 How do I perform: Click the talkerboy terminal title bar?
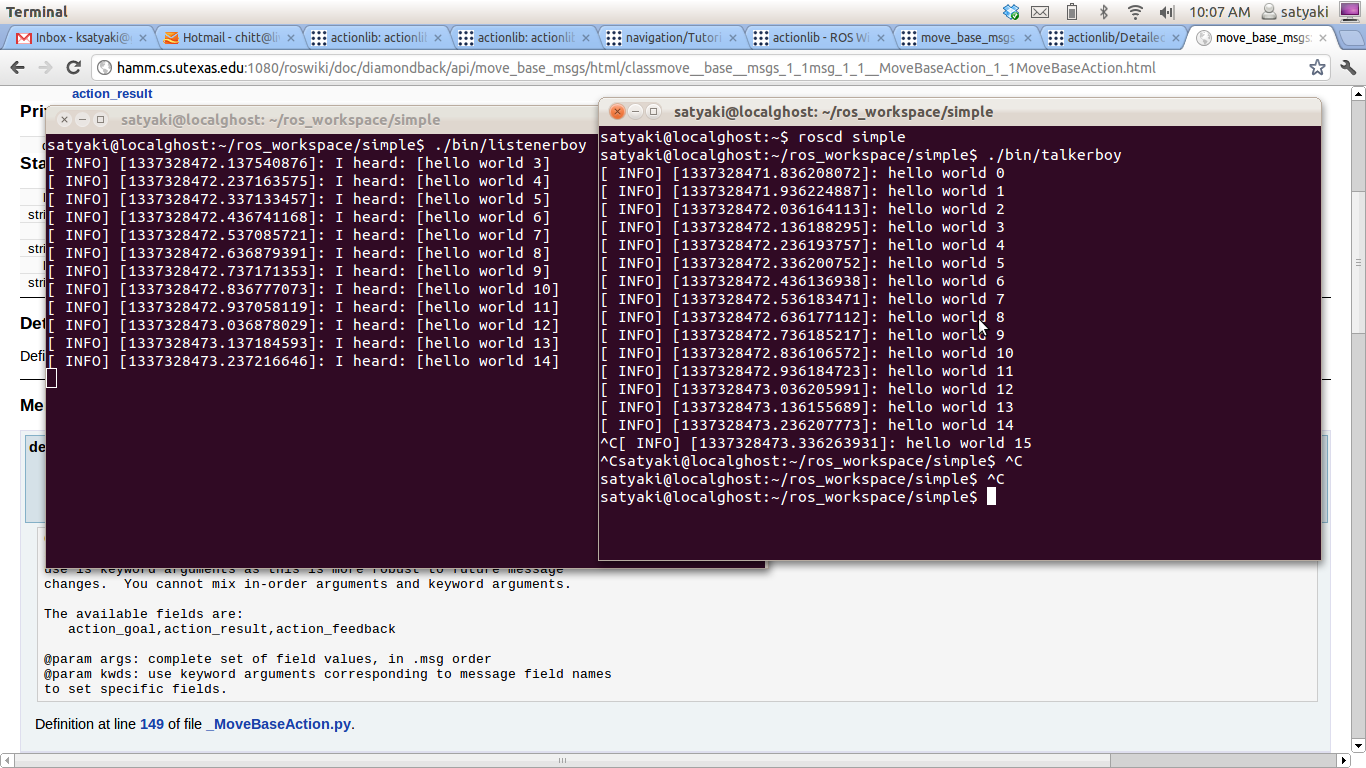960,111
